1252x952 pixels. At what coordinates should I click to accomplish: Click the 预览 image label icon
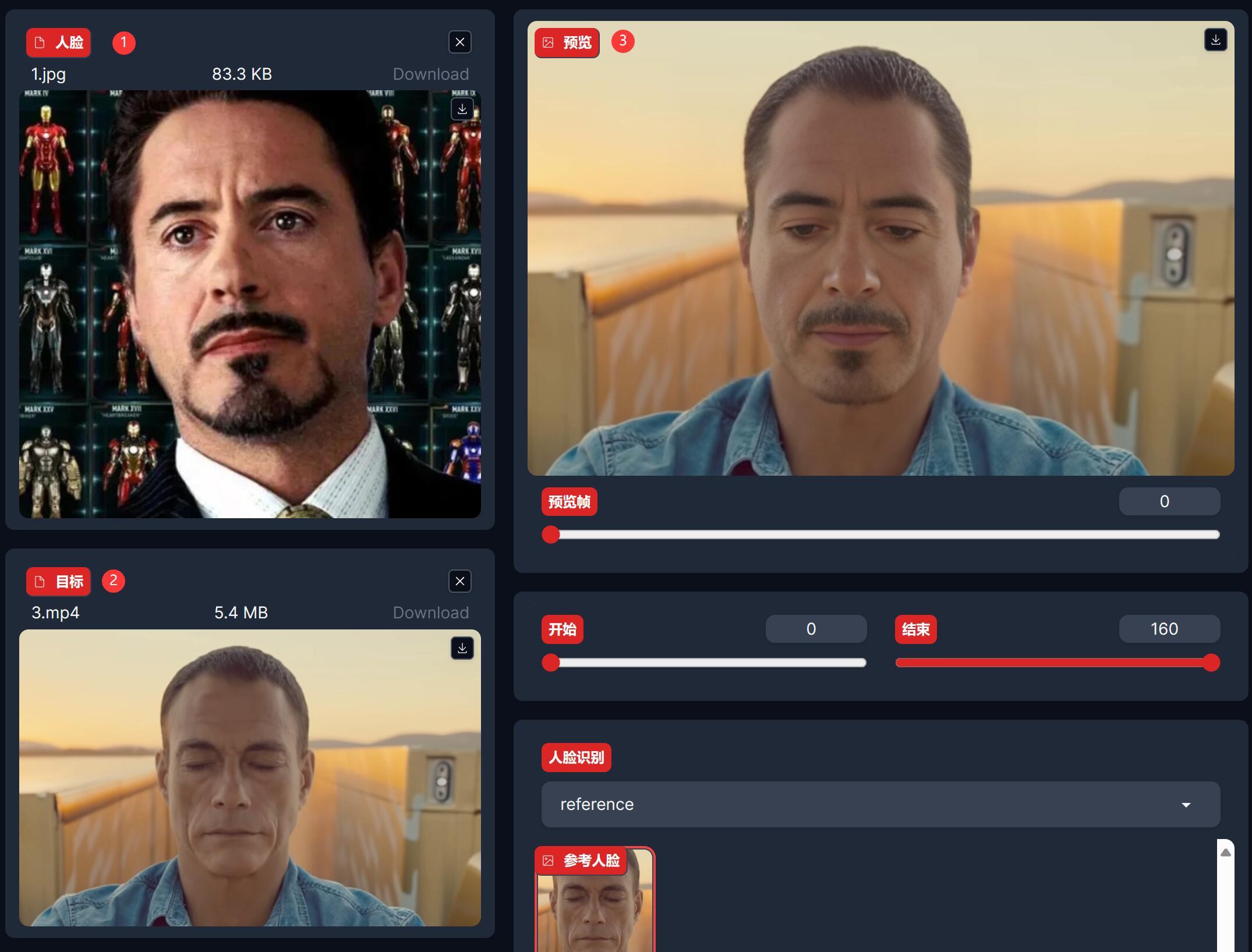click(548, 43)
